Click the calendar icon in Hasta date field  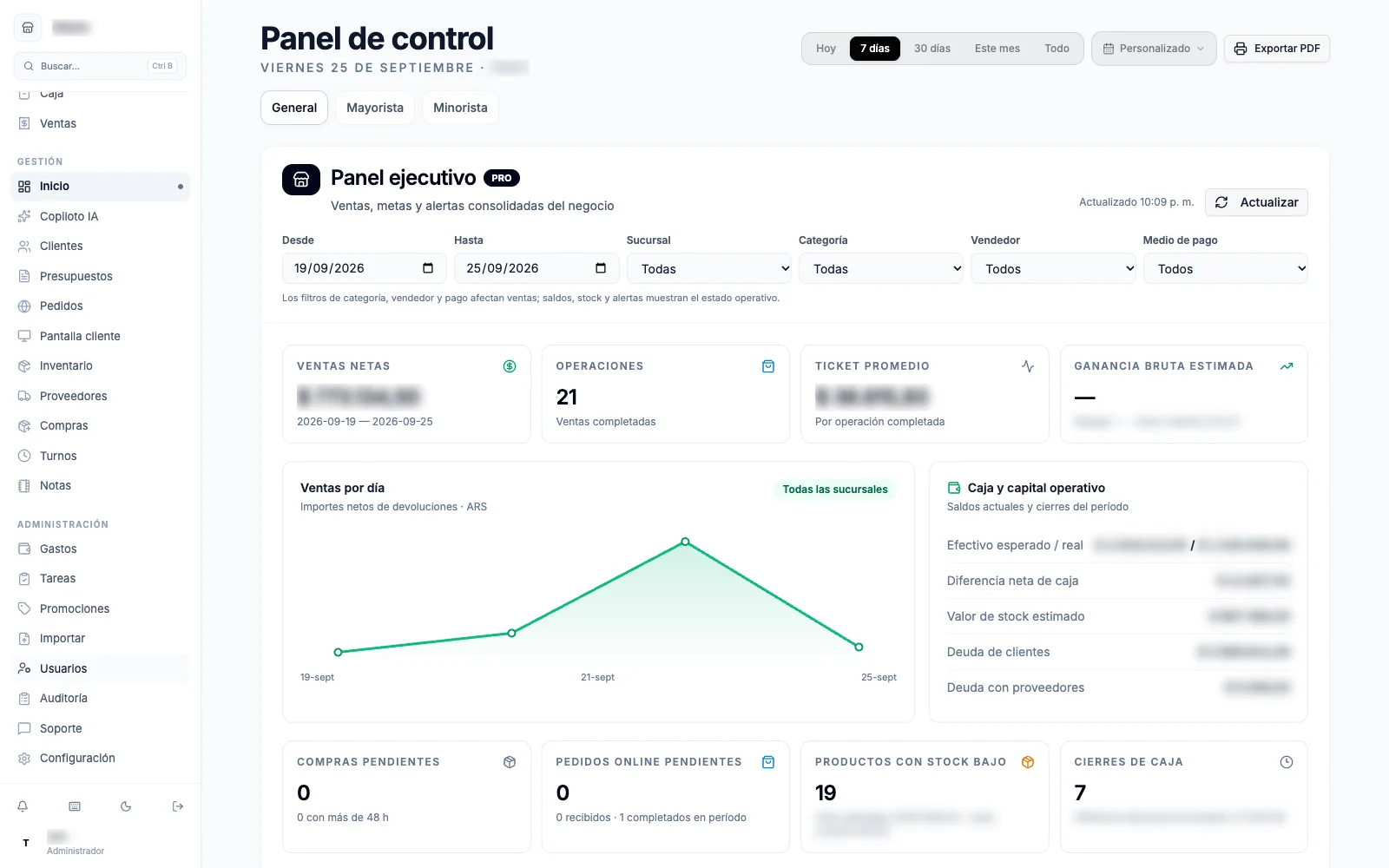tap(601, 268)
